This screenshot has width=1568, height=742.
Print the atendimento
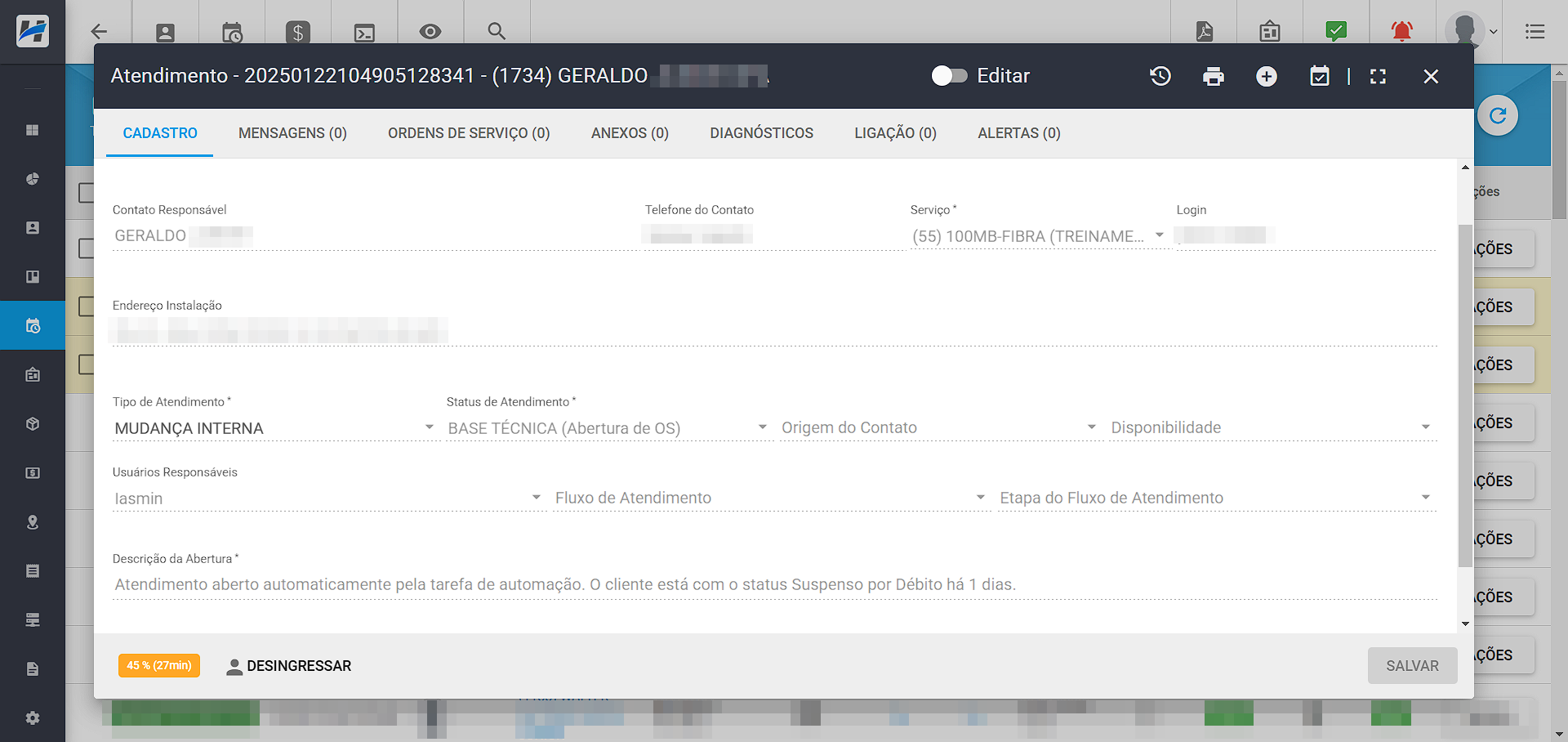point(1214,76)
